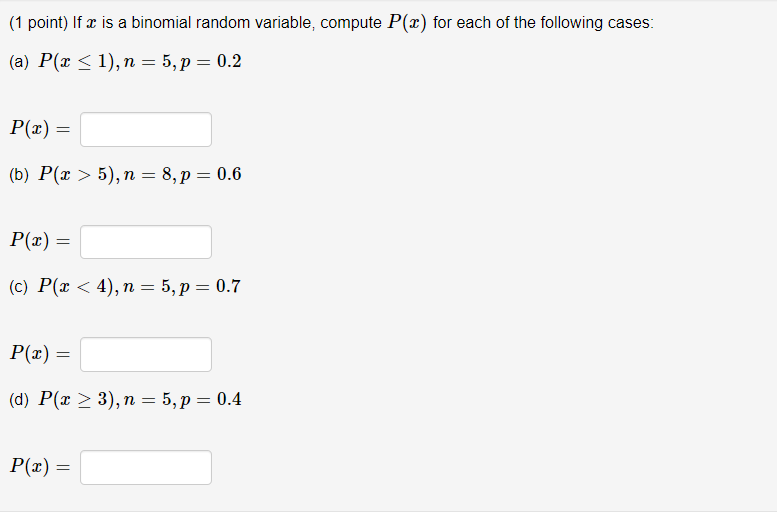Click the "P(x) =" label beside fourth answer box
The width and height of the screenshot is (777, 513).
click(40, 466)
